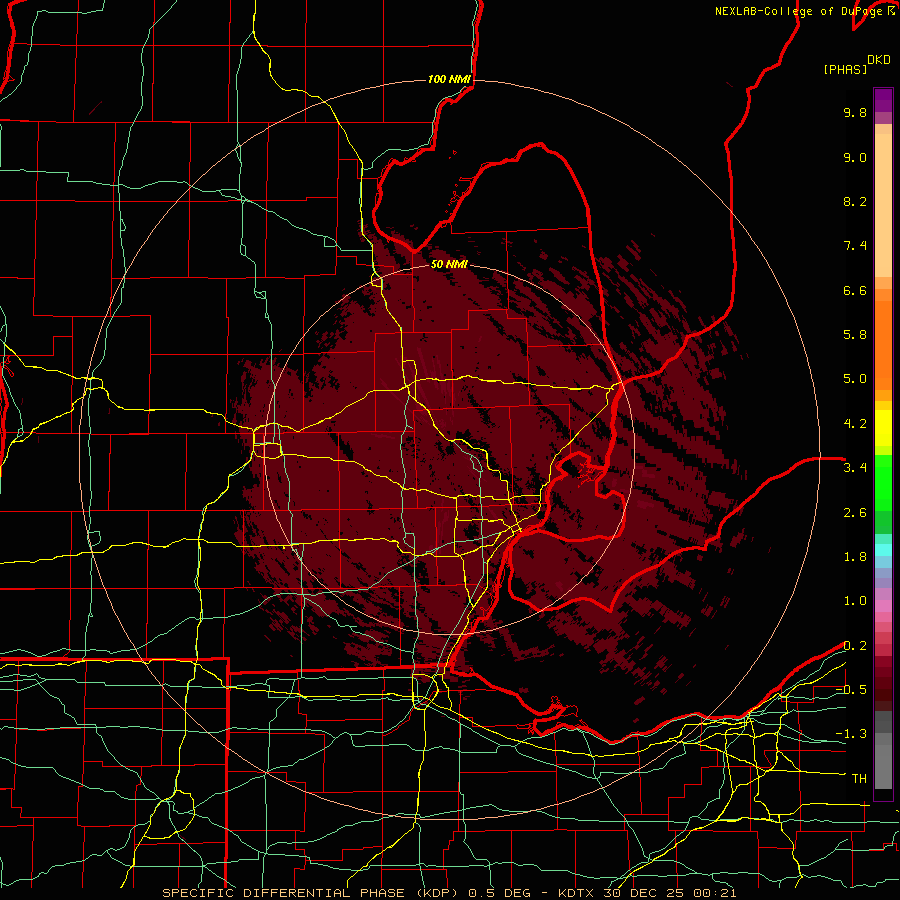This screenshot has height=900, width=900.
Task: Click the 9.8 value on the color scale
Action: click(855, 112)
